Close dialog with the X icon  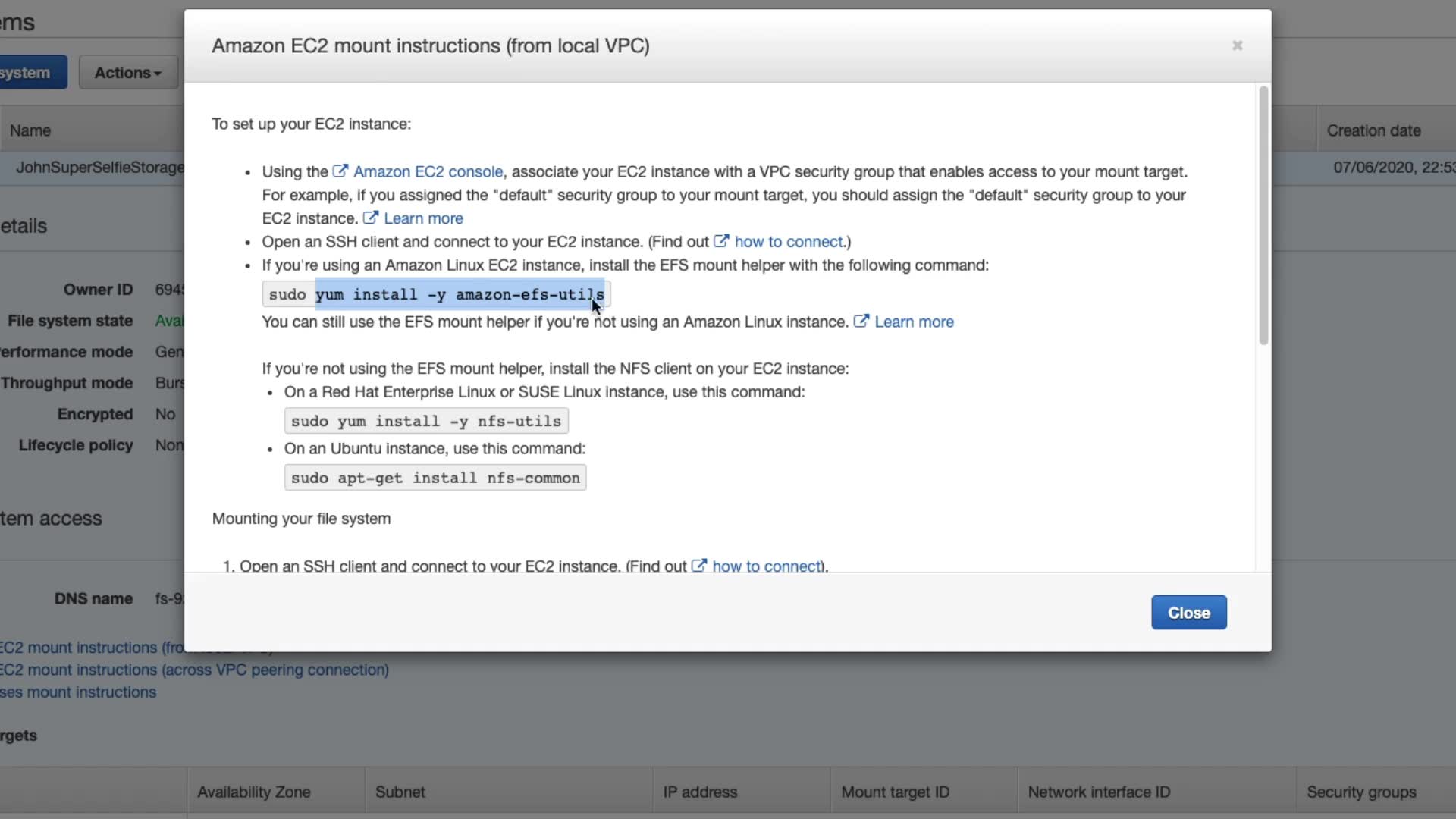1237,45
